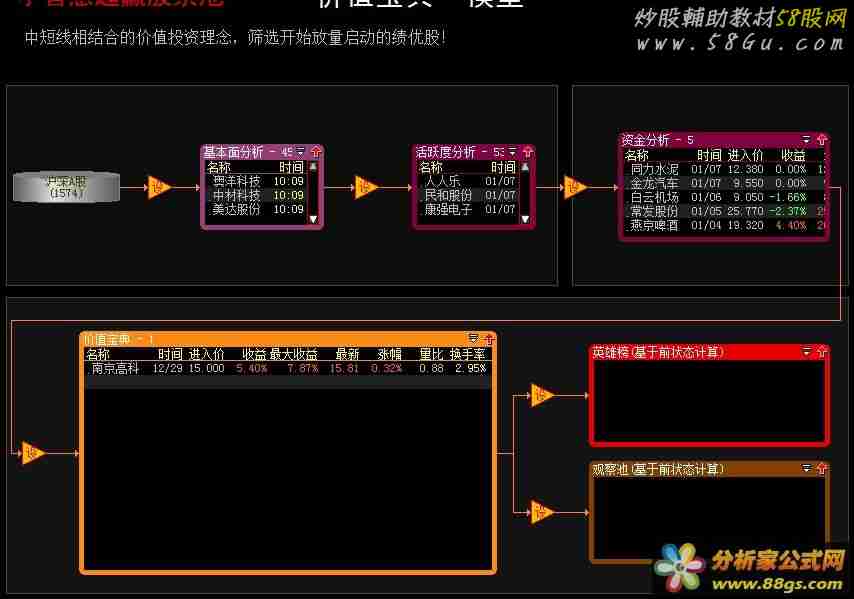Select 人人乐 row in 活跃度分析

click(468, 181)
